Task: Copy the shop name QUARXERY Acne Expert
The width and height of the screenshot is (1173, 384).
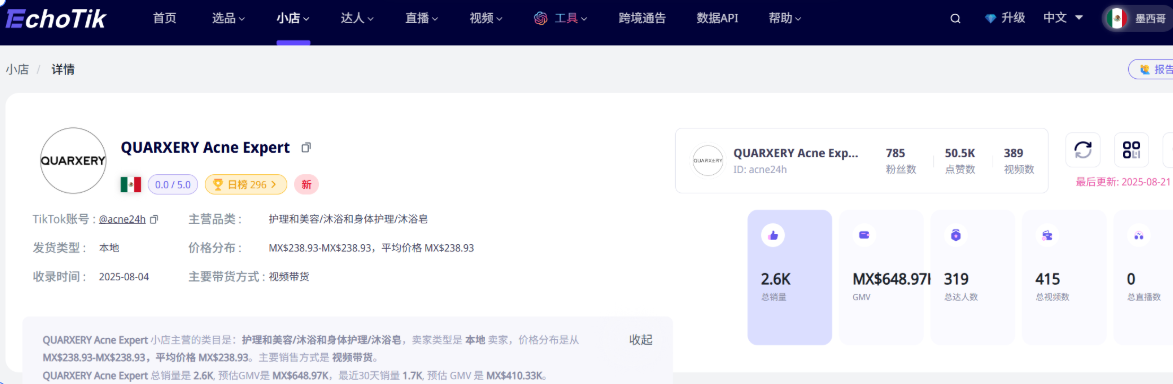Action: [x=306, y=148]
